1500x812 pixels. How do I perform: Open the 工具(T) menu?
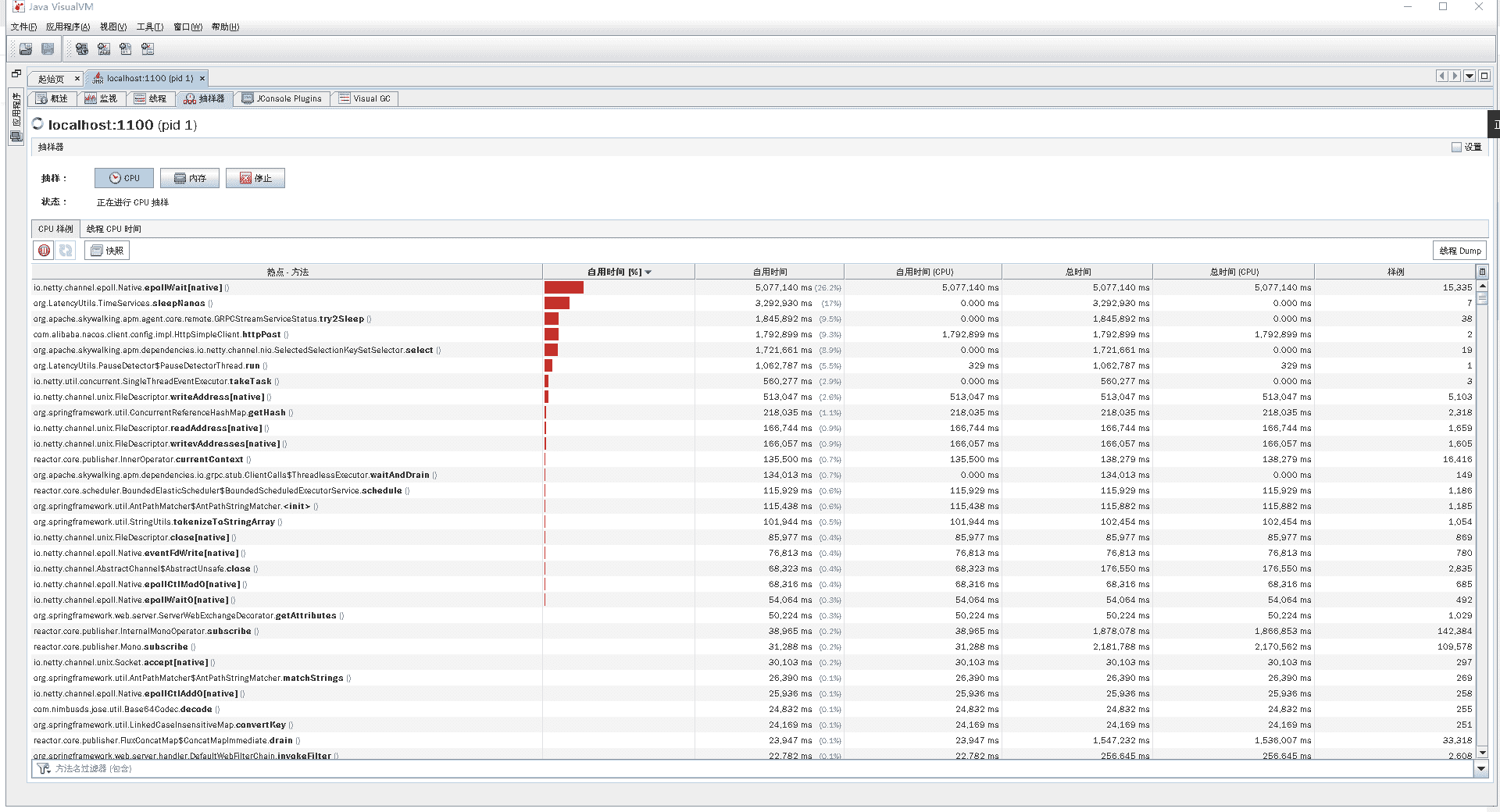pyautogui.click(x=150, y=27)
